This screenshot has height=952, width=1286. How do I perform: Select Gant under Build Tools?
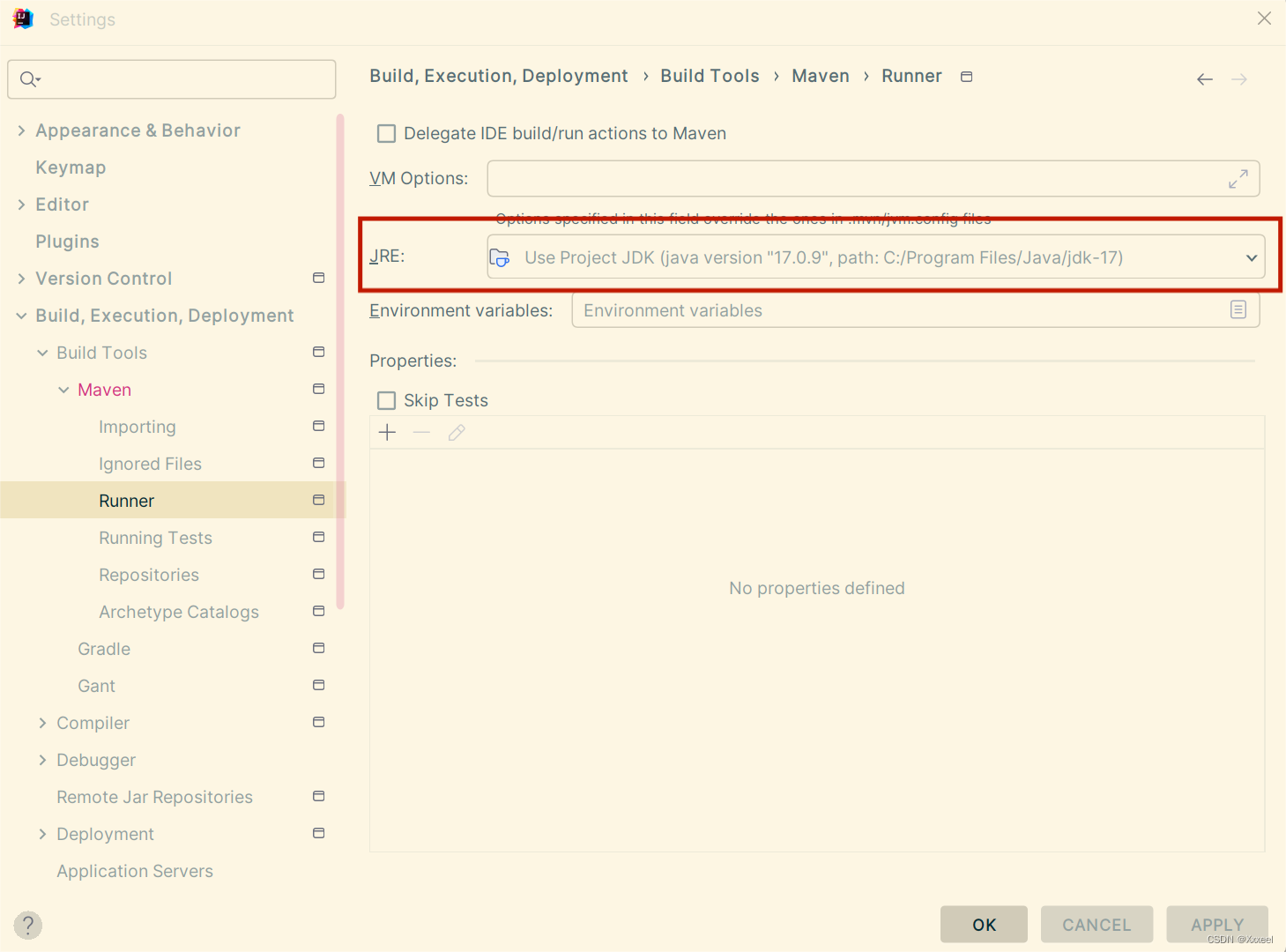97,686
